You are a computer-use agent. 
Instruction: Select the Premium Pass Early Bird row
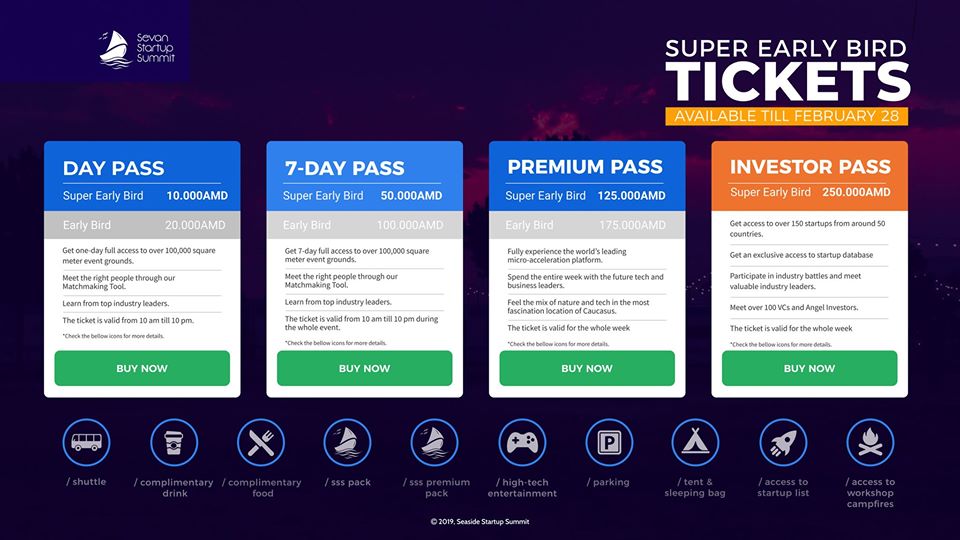(587, 225)
